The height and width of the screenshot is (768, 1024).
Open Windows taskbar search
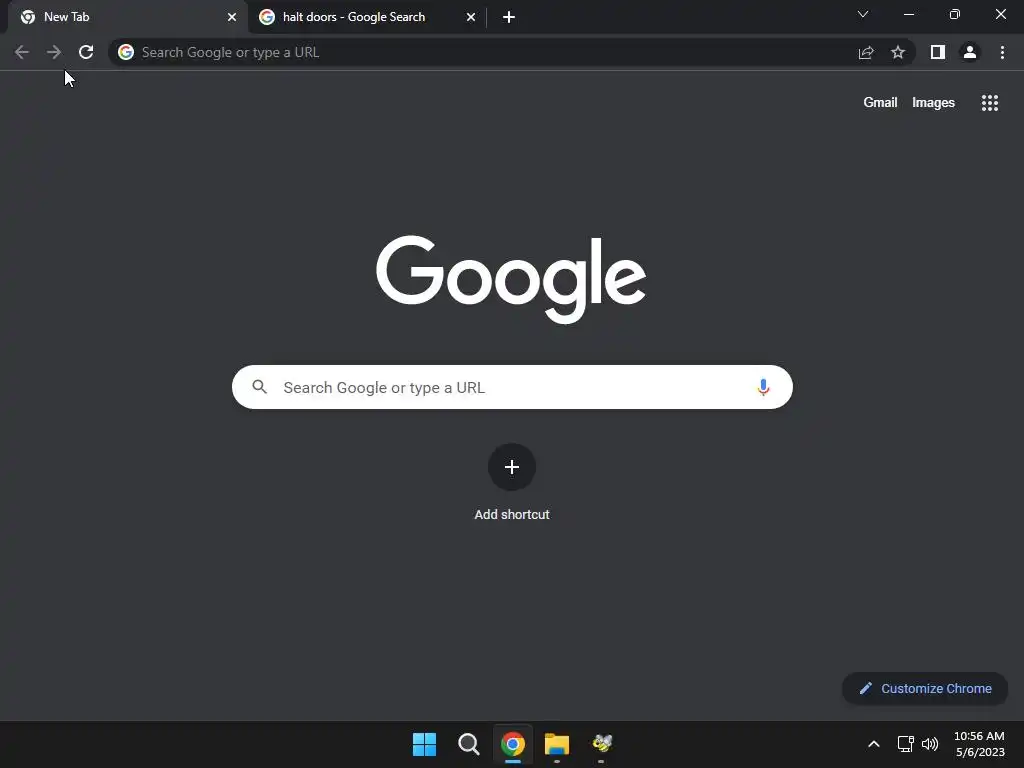468,744
